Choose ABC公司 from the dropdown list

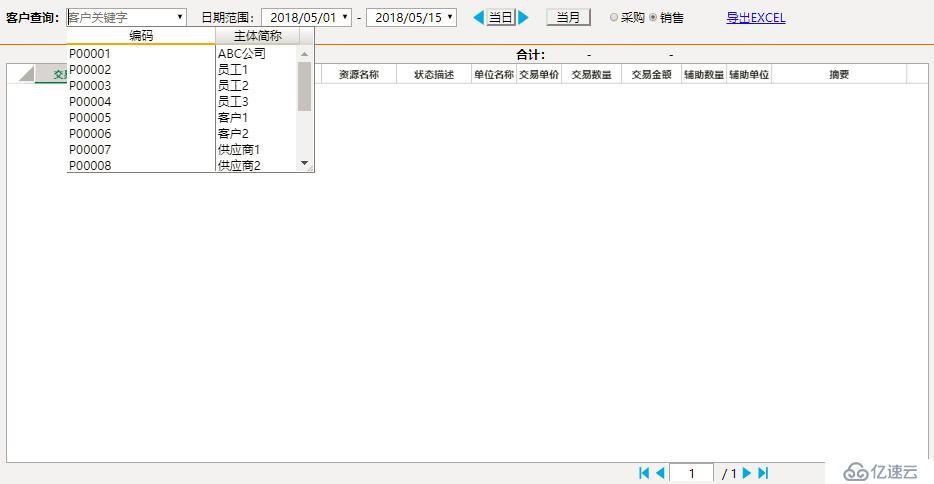click(x=242, y=54)
